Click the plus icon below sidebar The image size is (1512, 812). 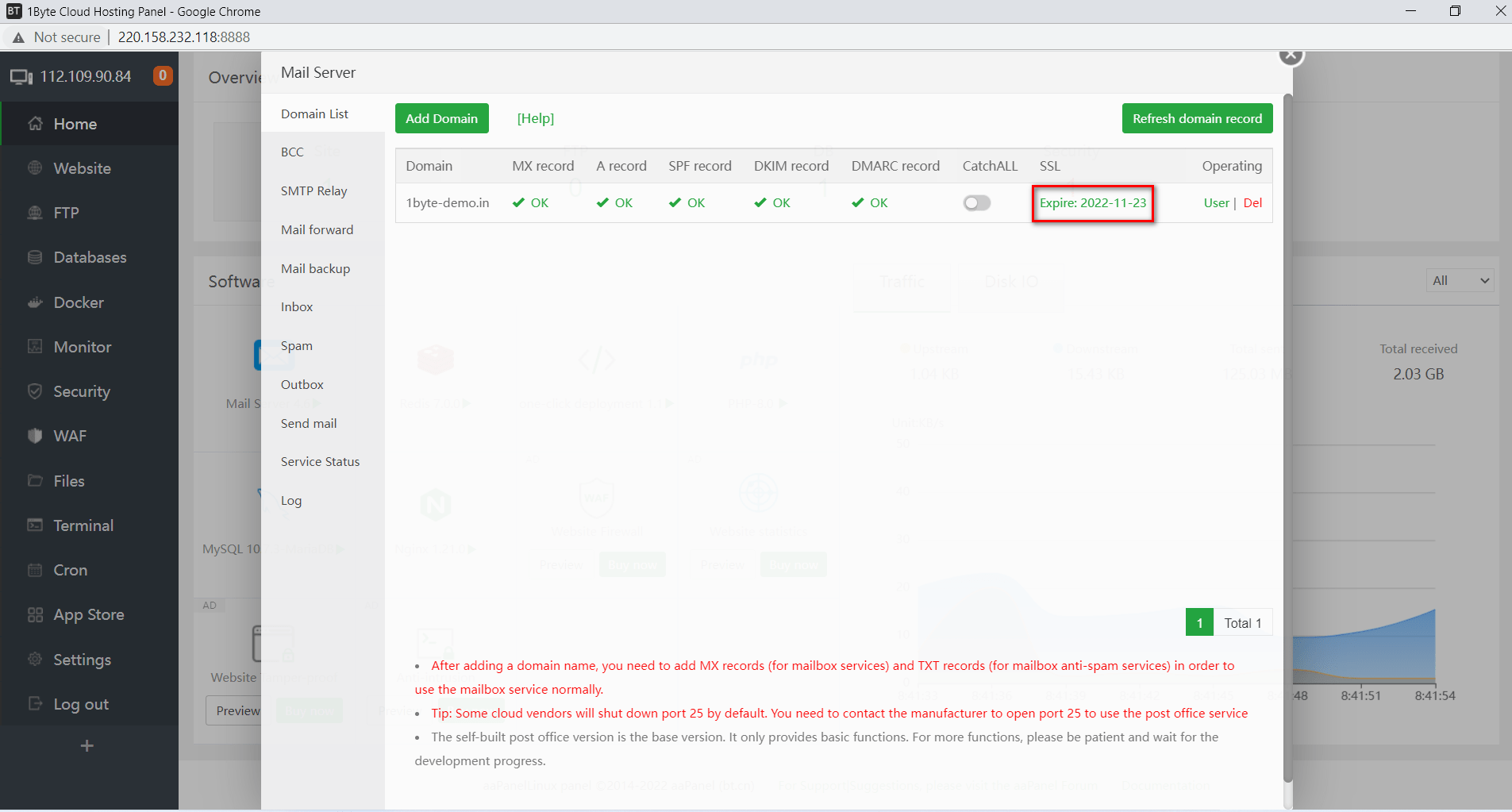87,745
